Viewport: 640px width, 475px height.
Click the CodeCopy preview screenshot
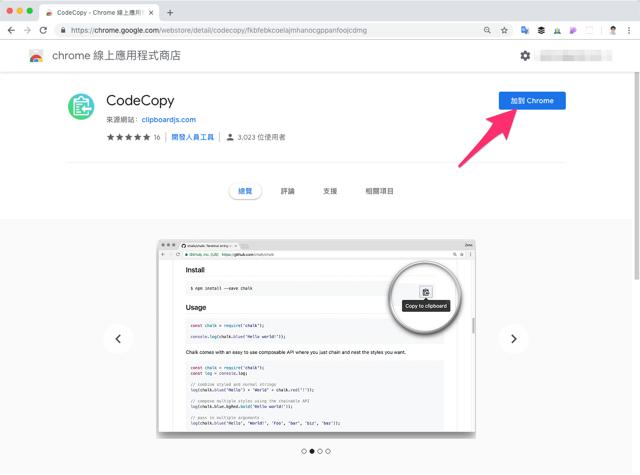[x=316, y=338]
